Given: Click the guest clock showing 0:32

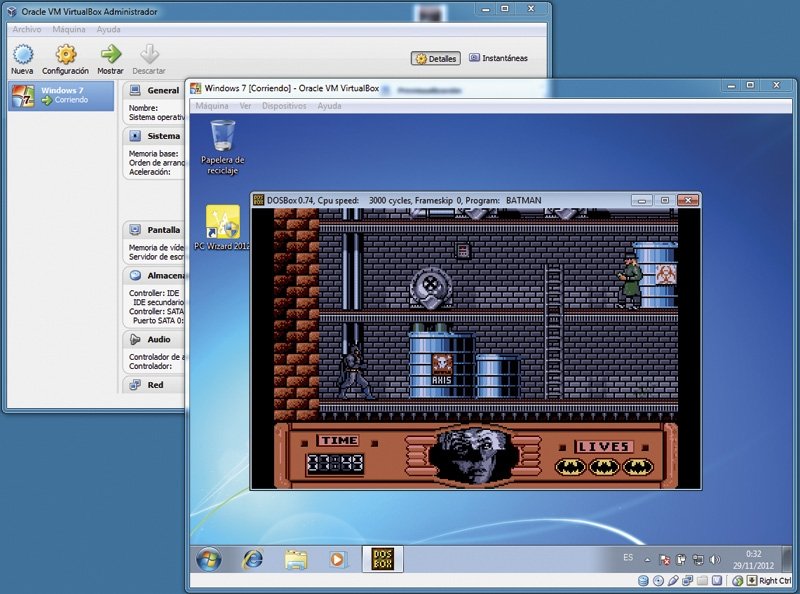Looking at the screenshot, I should 754,559.
